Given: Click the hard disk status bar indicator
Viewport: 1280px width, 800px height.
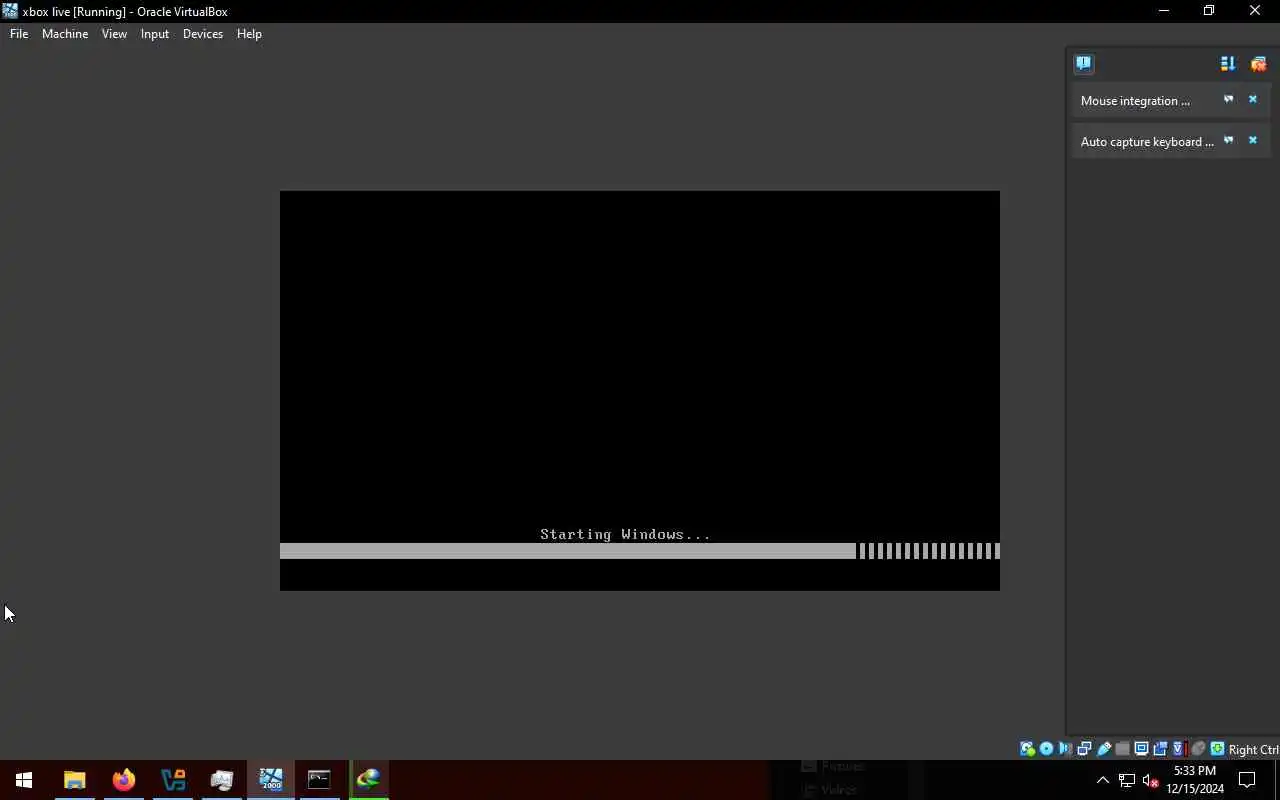Looking at the screenshot, I should point(1027,749).
